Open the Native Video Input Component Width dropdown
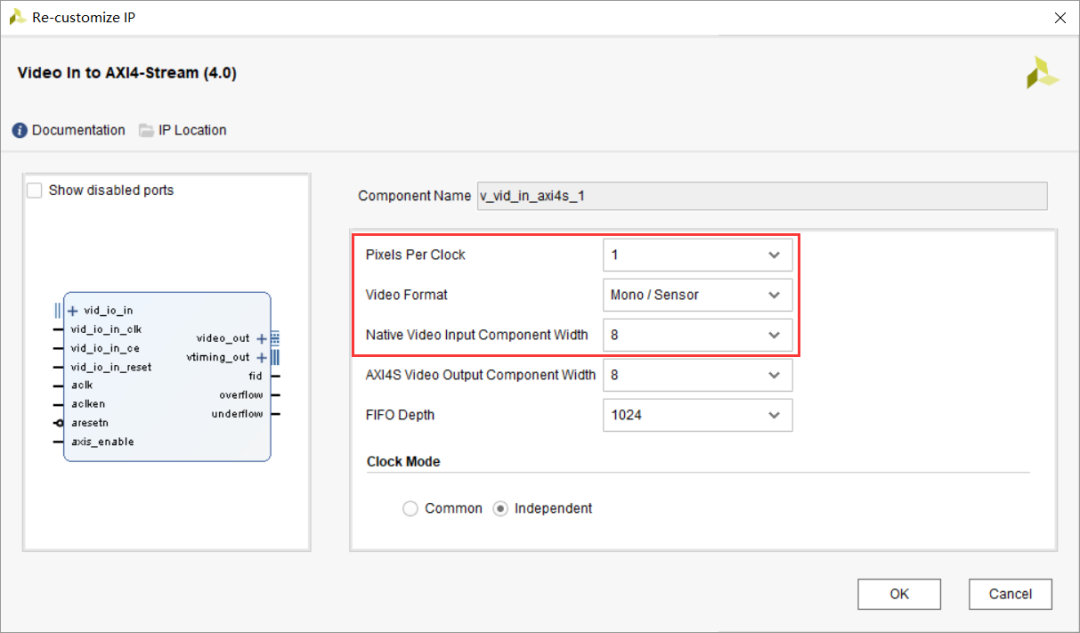Image resolution: width=1080 pixels, height=633 pixels. [x=697, y=335]
